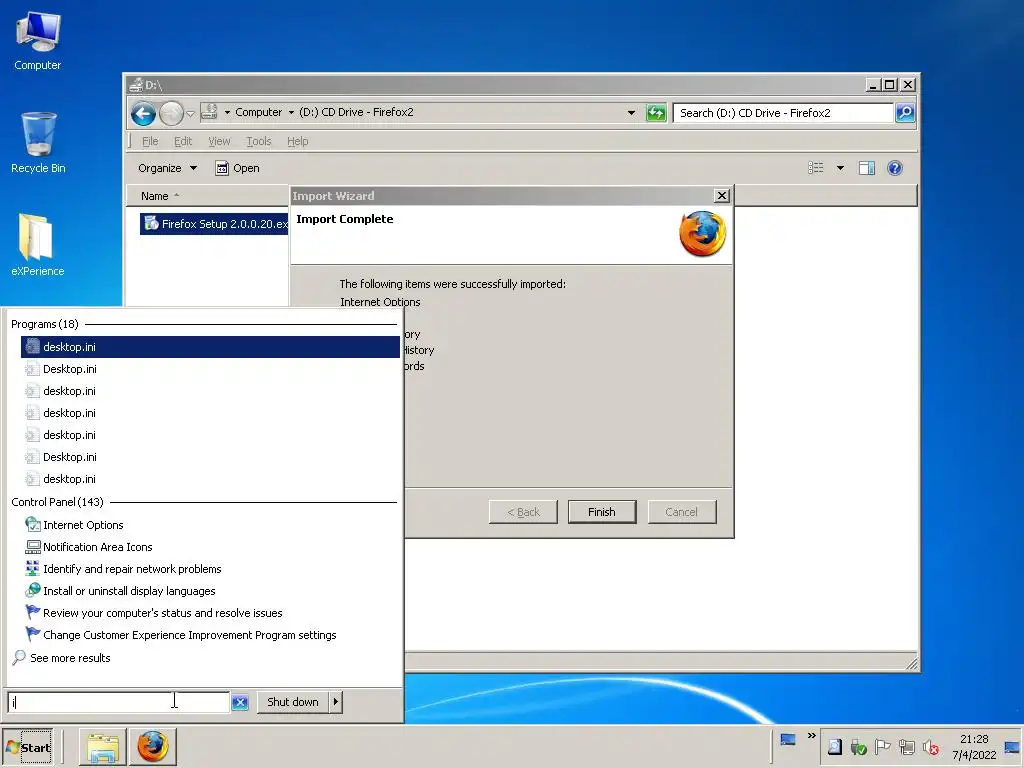Expand the arrow before Computer in address bar
Viewport: 1024px width, 768px height.
227,112
